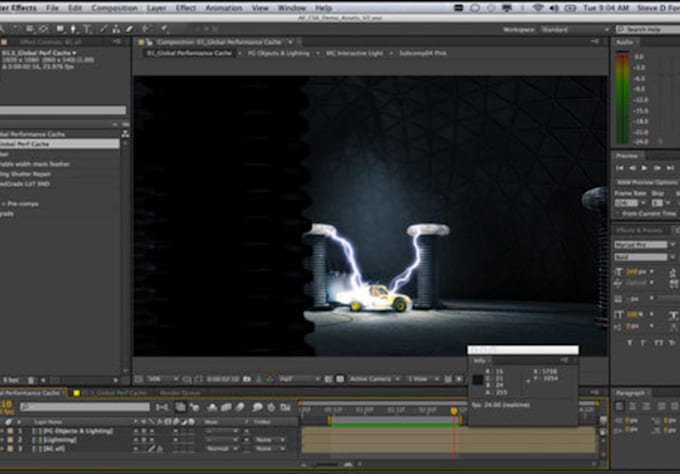680x474 pixels.
Task: Click the Search Help field
Action: 648,29
